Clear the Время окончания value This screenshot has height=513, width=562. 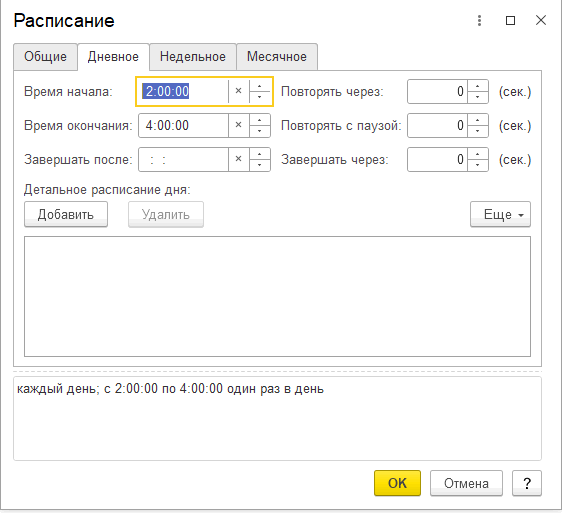click(238, 125)
